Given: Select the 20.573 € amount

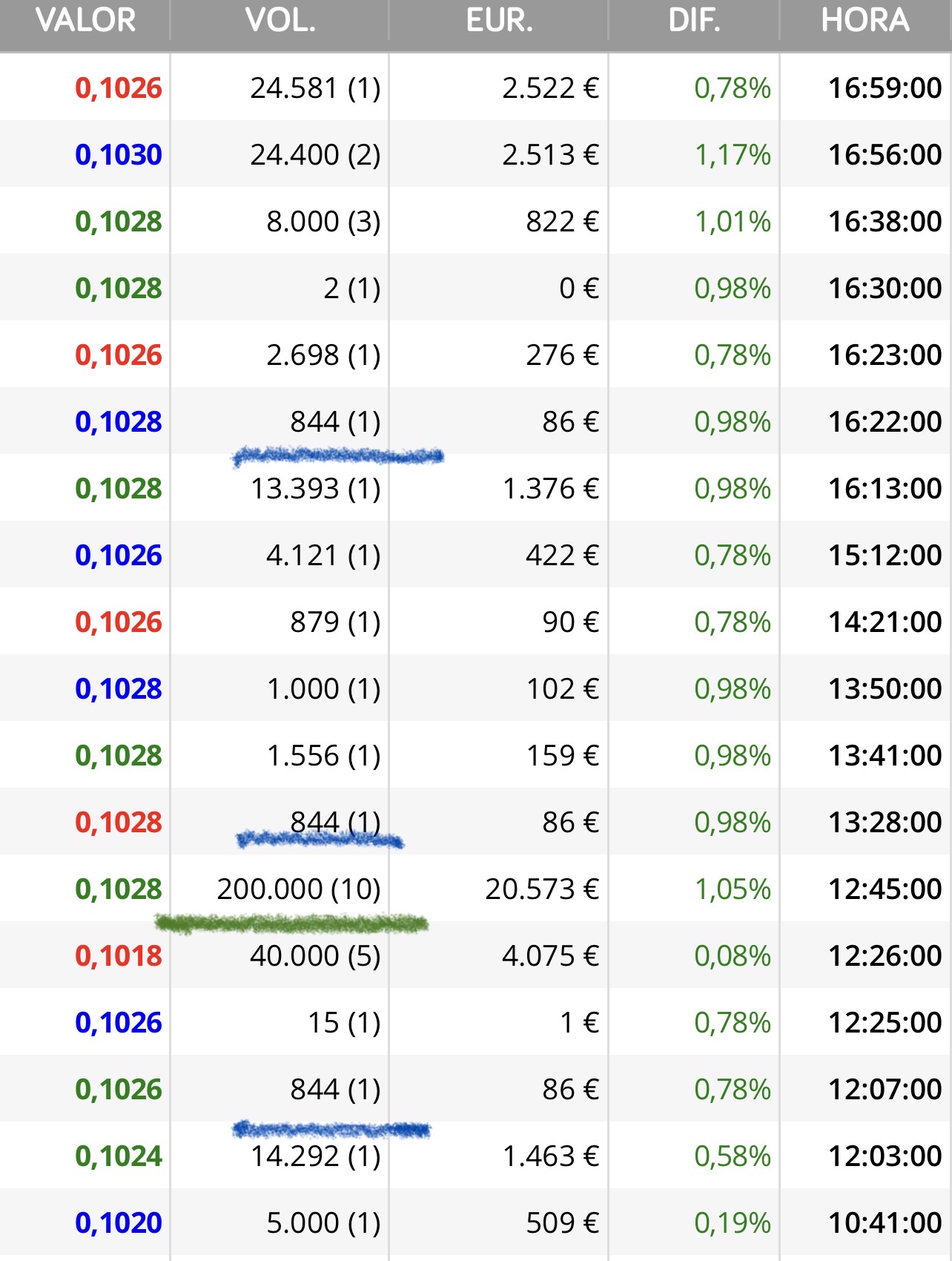Looking at the screenshot, I should click(542, 889).
